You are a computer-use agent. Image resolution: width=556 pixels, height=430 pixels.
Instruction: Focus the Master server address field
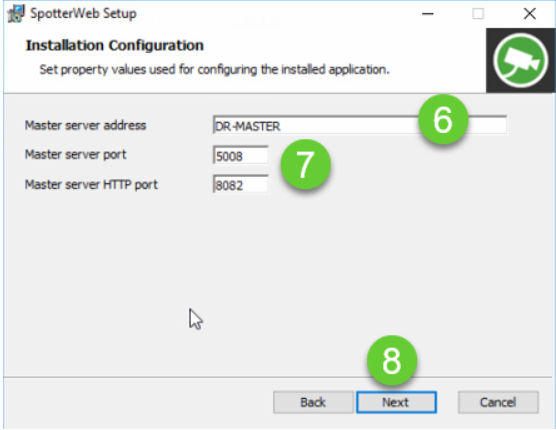tap(360, 125)
